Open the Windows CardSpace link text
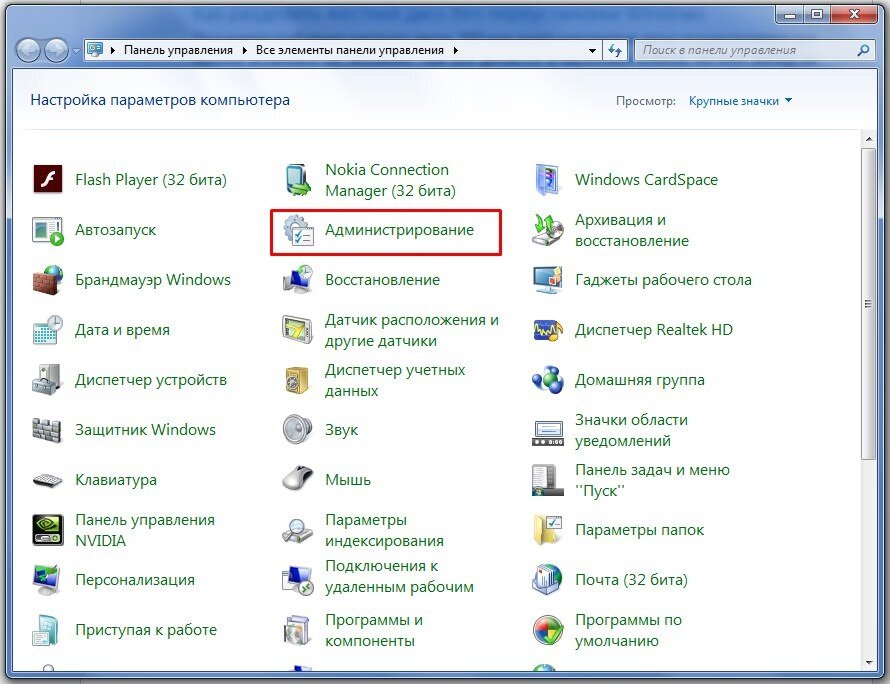The width and height of the screenshot is (890, 684). click(646, 180)
